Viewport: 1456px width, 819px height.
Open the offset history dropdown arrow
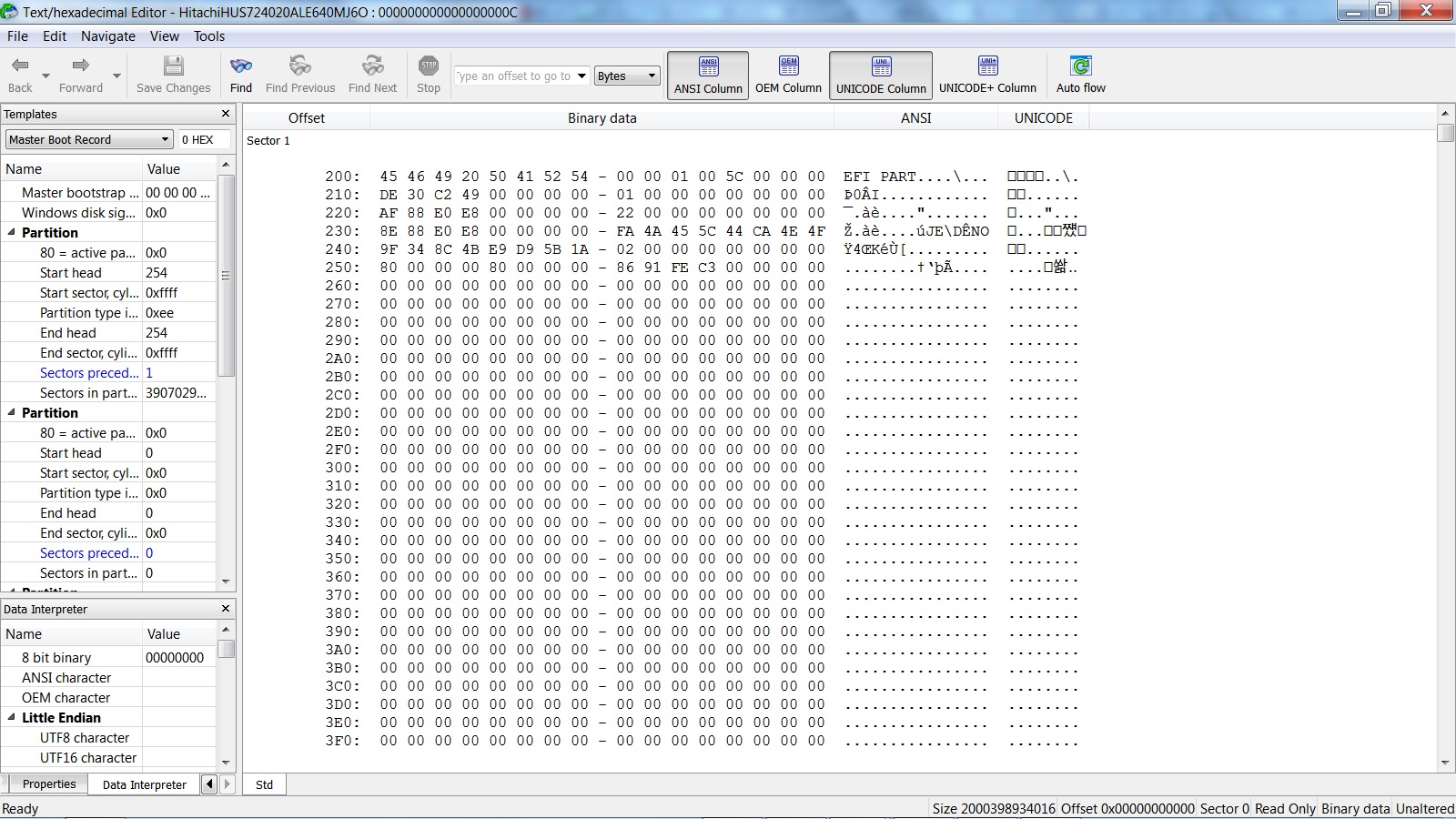pos(581,76)
